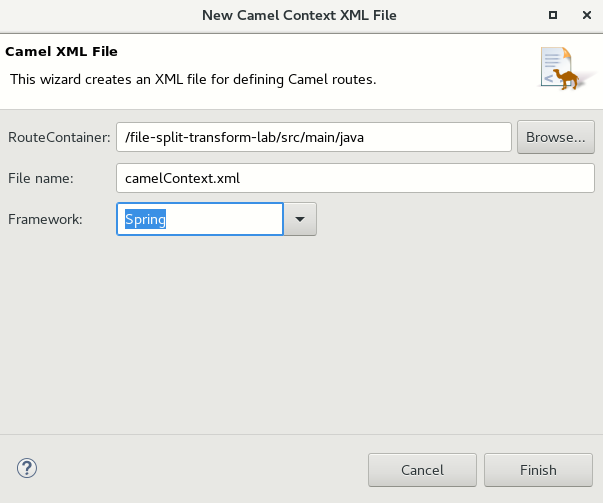The width and height of the screenshot is (603, 503).
Task: Click the highlighted Spring text
Action: 145,219
